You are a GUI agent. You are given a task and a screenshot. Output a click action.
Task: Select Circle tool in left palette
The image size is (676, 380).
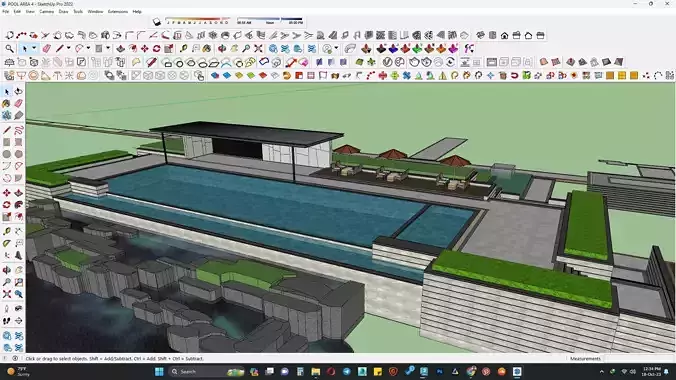(x=6, y=154)
